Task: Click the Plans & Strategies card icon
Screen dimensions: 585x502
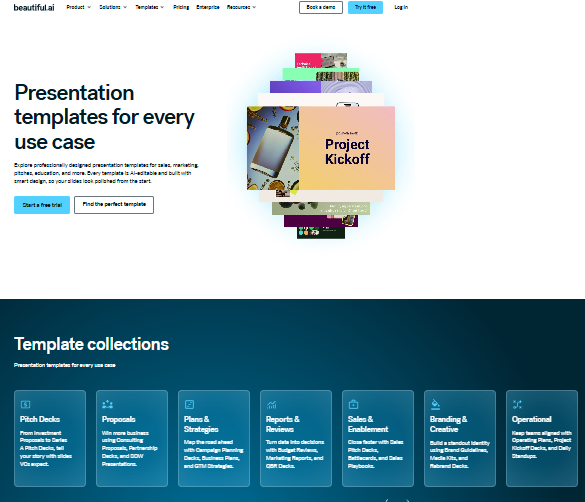Action: coord(190,404)
